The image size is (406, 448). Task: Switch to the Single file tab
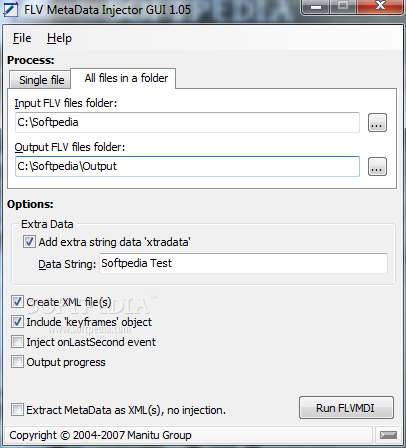click(x=40, y=80)
